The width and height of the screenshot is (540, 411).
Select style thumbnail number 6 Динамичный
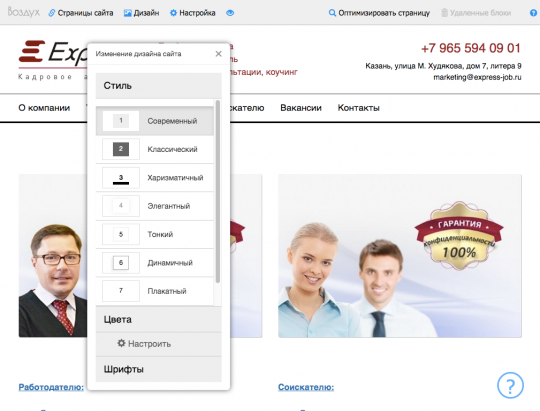point(121,263)
